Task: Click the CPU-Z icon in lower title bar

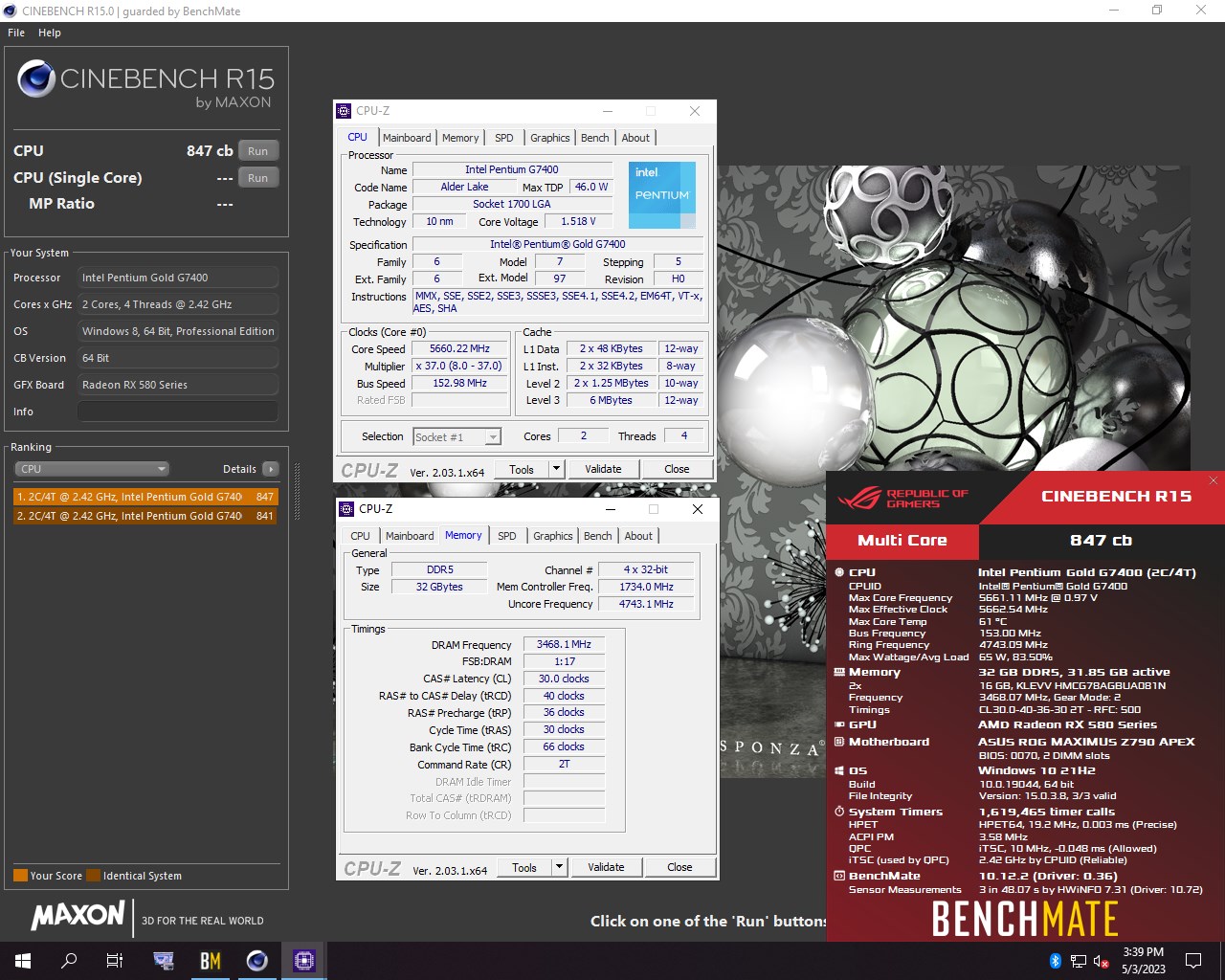Action: coord(347,509)
